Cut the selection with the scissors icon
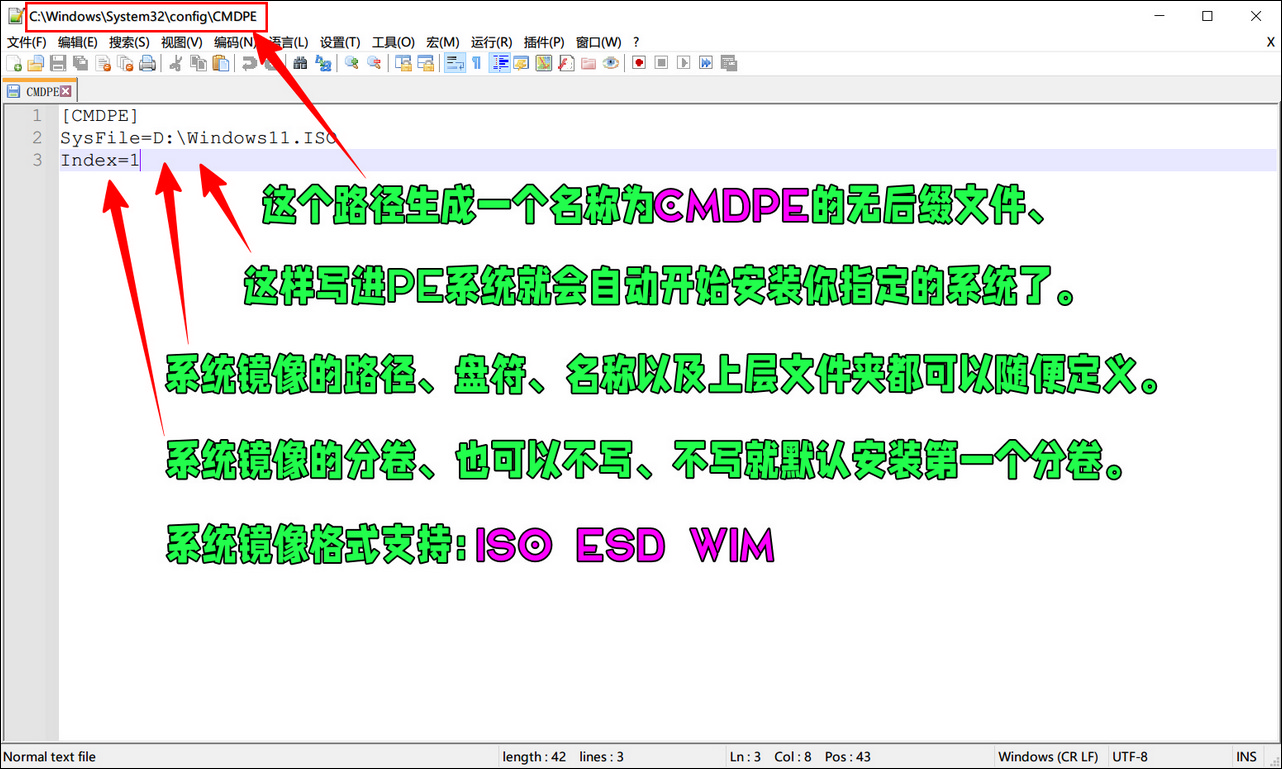Viewport: 1282px width, 769px height. tap(175, 63)
